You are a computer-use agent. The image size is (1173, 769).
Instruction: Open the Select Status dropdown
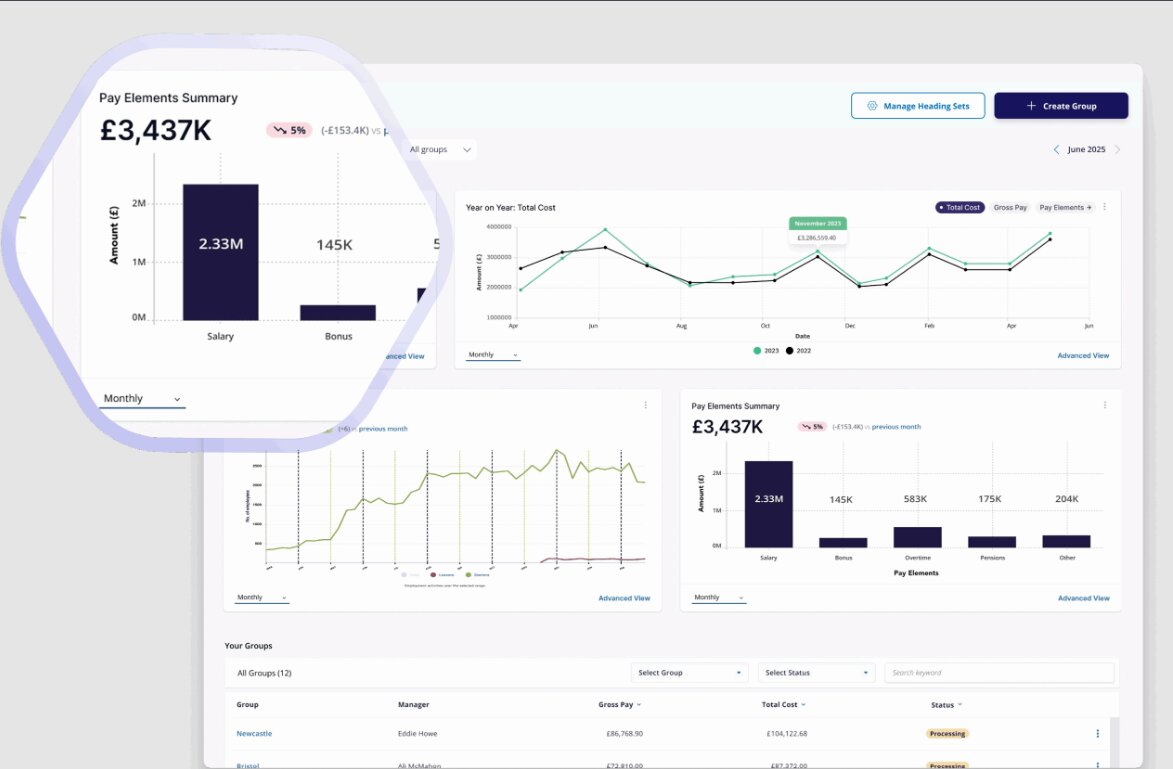click(816, 673)
